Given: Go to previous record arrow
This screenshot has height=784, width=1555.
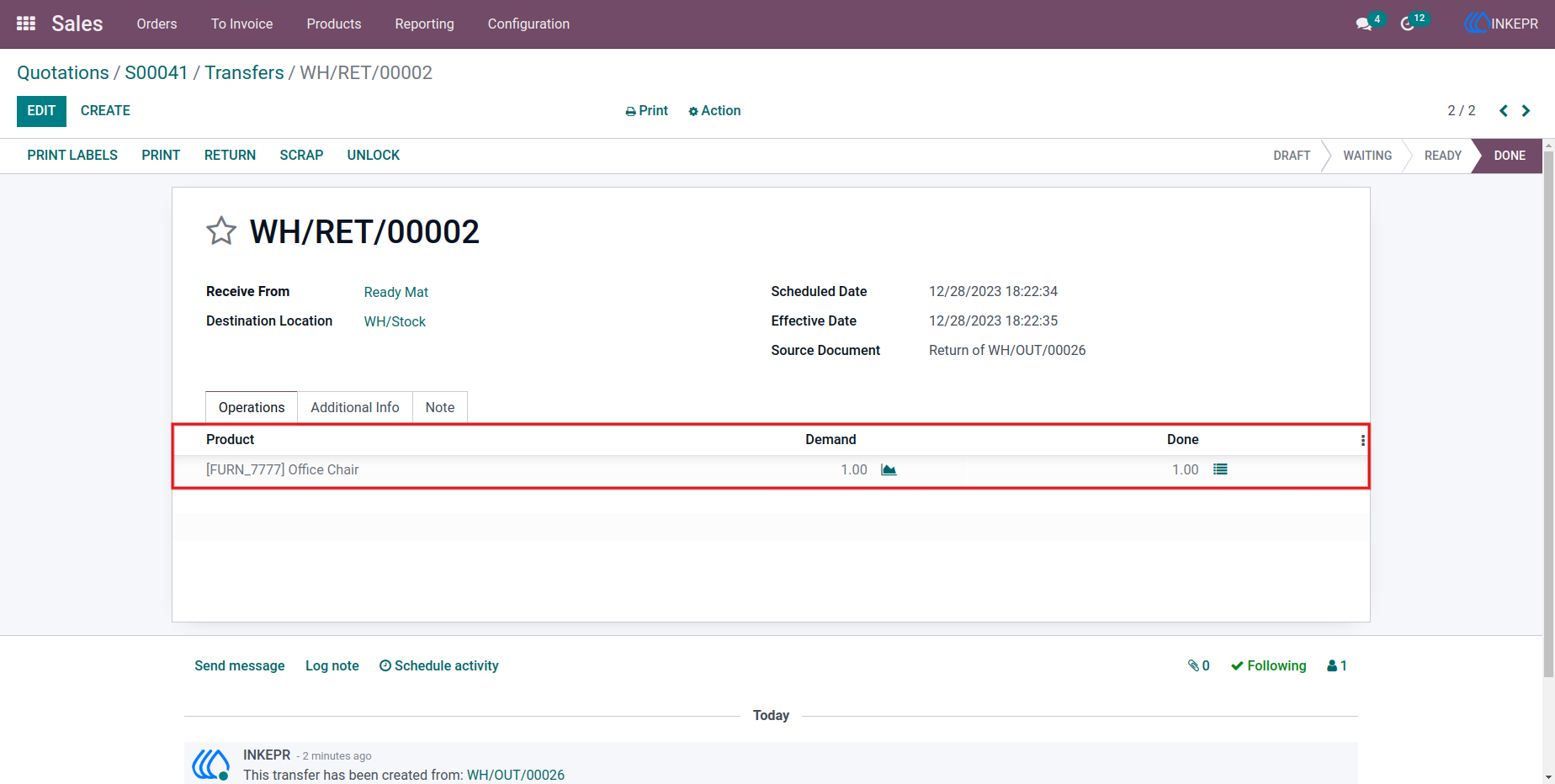Looking at the screenshot, I should (x=1504, y=111).
